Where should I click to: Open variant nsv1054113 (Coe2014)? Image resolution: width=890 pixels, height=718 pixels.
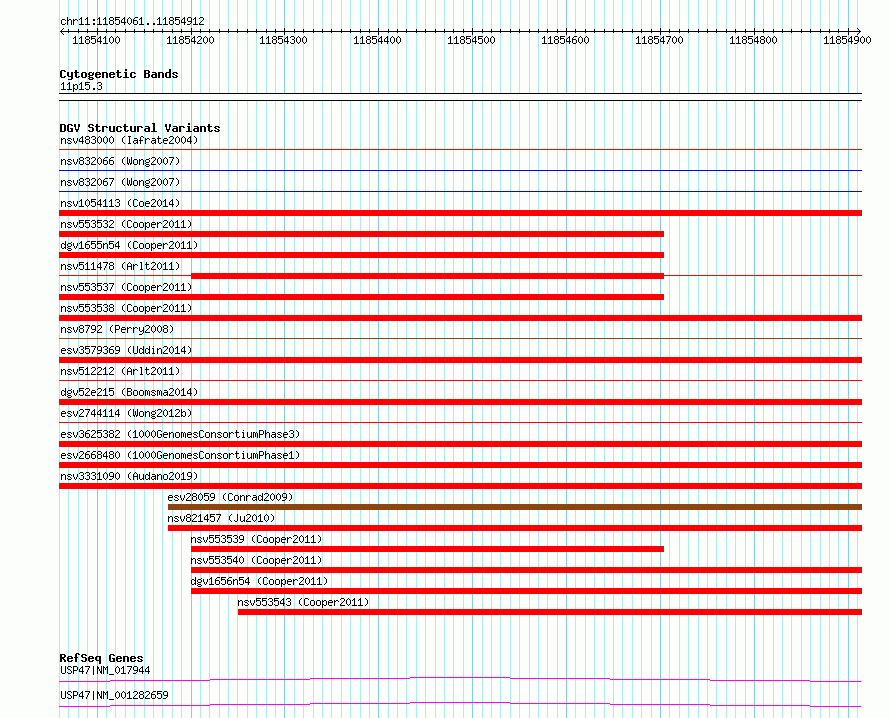(x=120, y=203)
